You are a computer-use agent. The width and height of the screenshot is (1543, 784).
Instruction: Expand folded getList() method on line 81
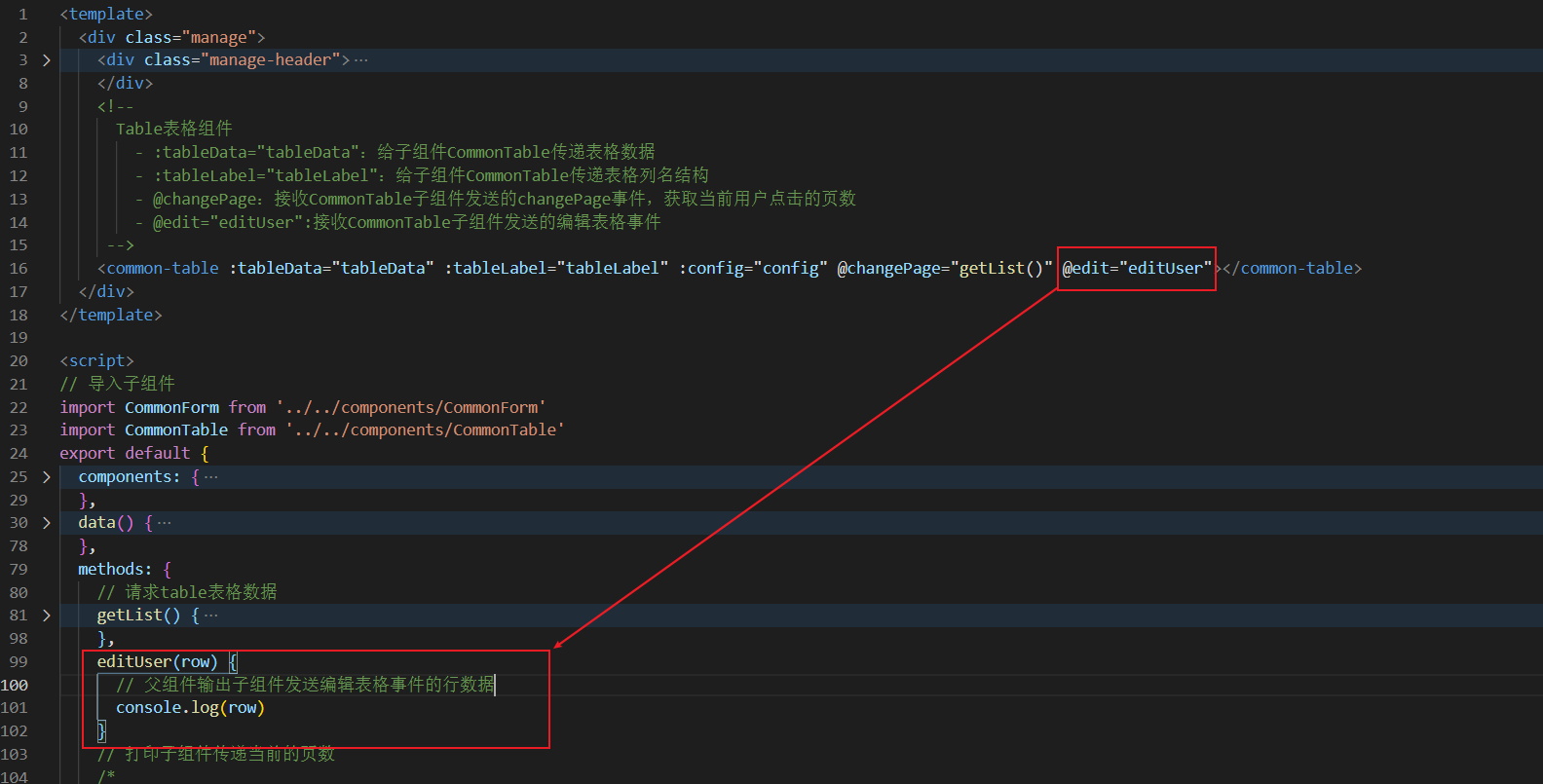point(46,616)
